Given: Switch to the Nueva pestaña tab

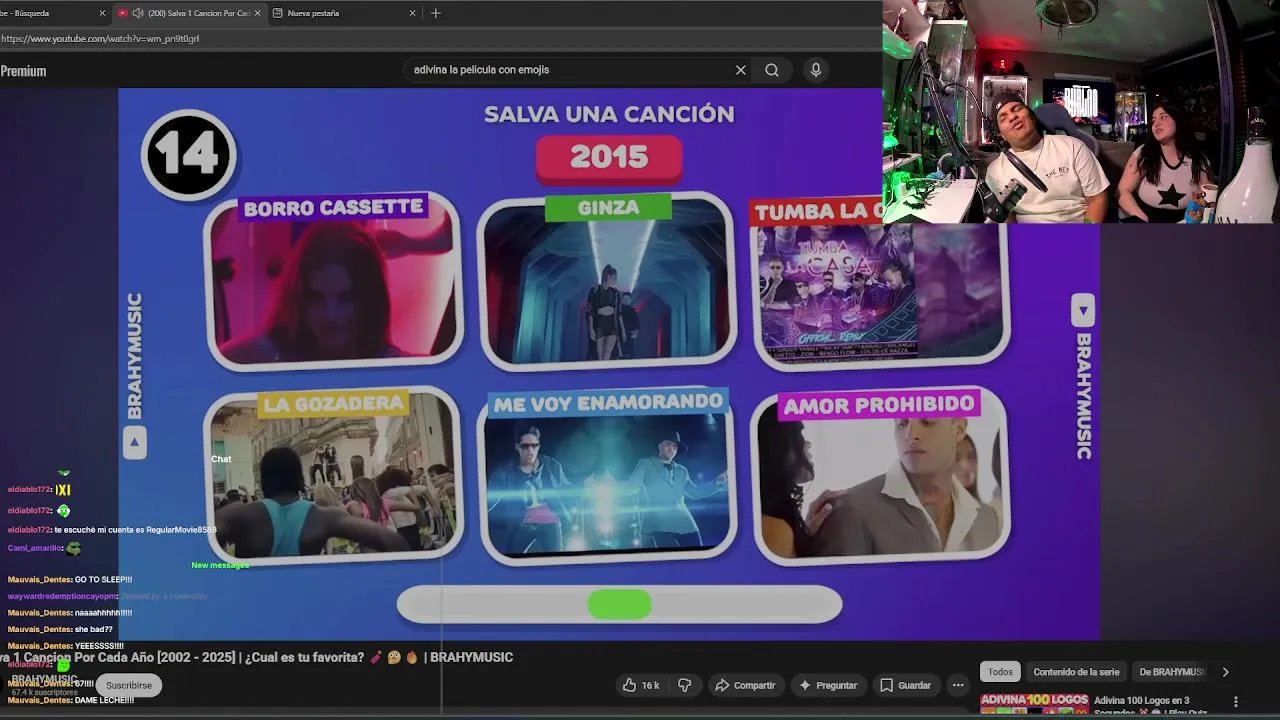Looking at the screenshot, I should (343, 13).
